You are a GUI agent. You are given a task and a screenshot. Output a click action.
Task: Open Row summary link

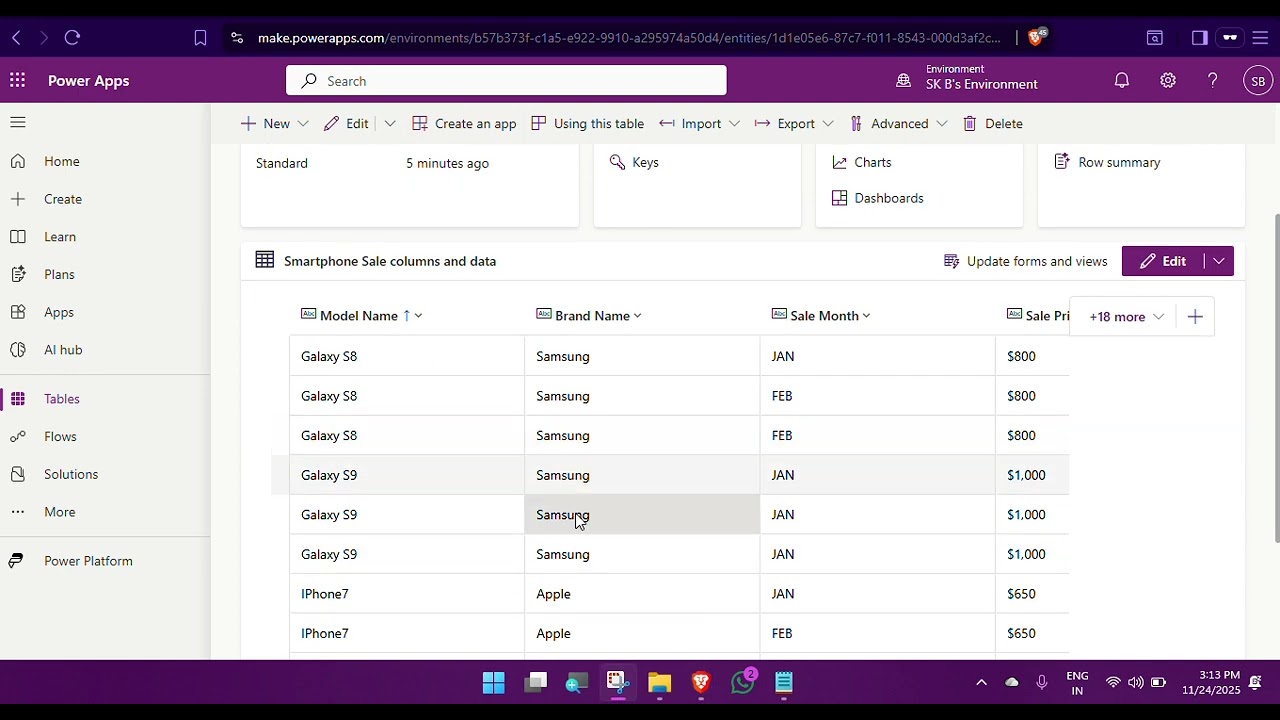(x=1107, y=162)
